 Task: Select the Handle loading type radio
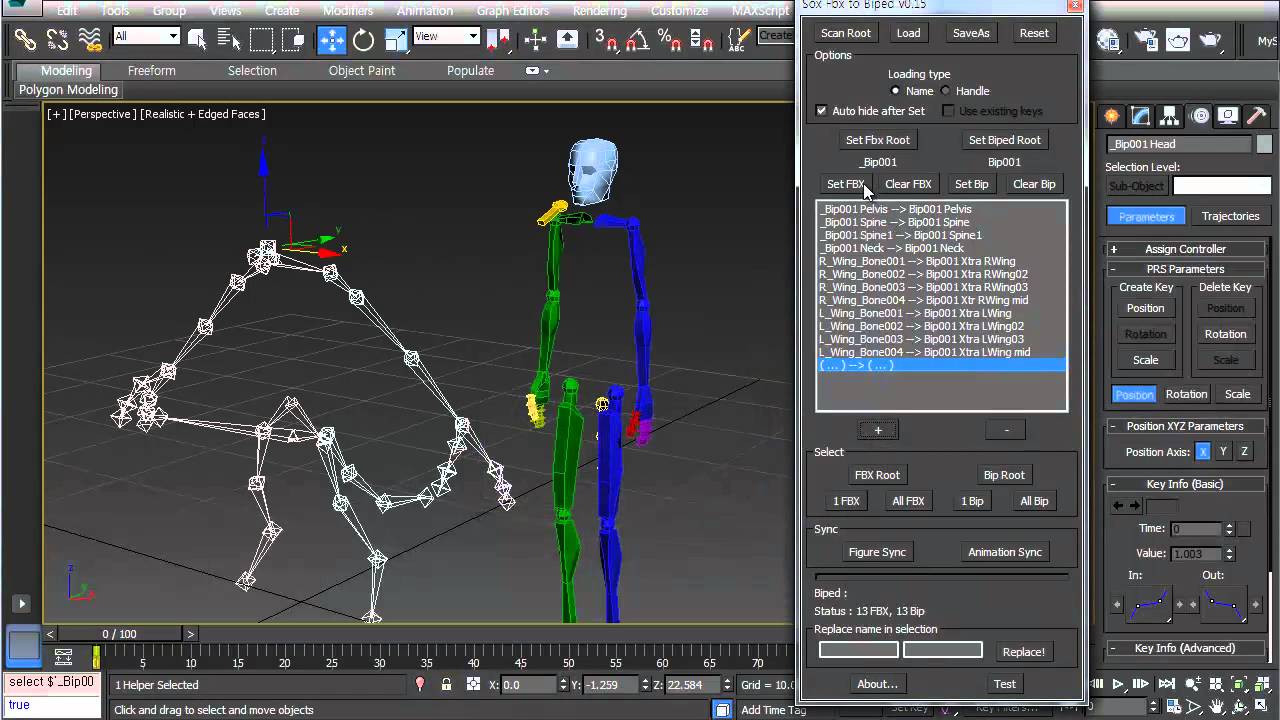point(945,91)
